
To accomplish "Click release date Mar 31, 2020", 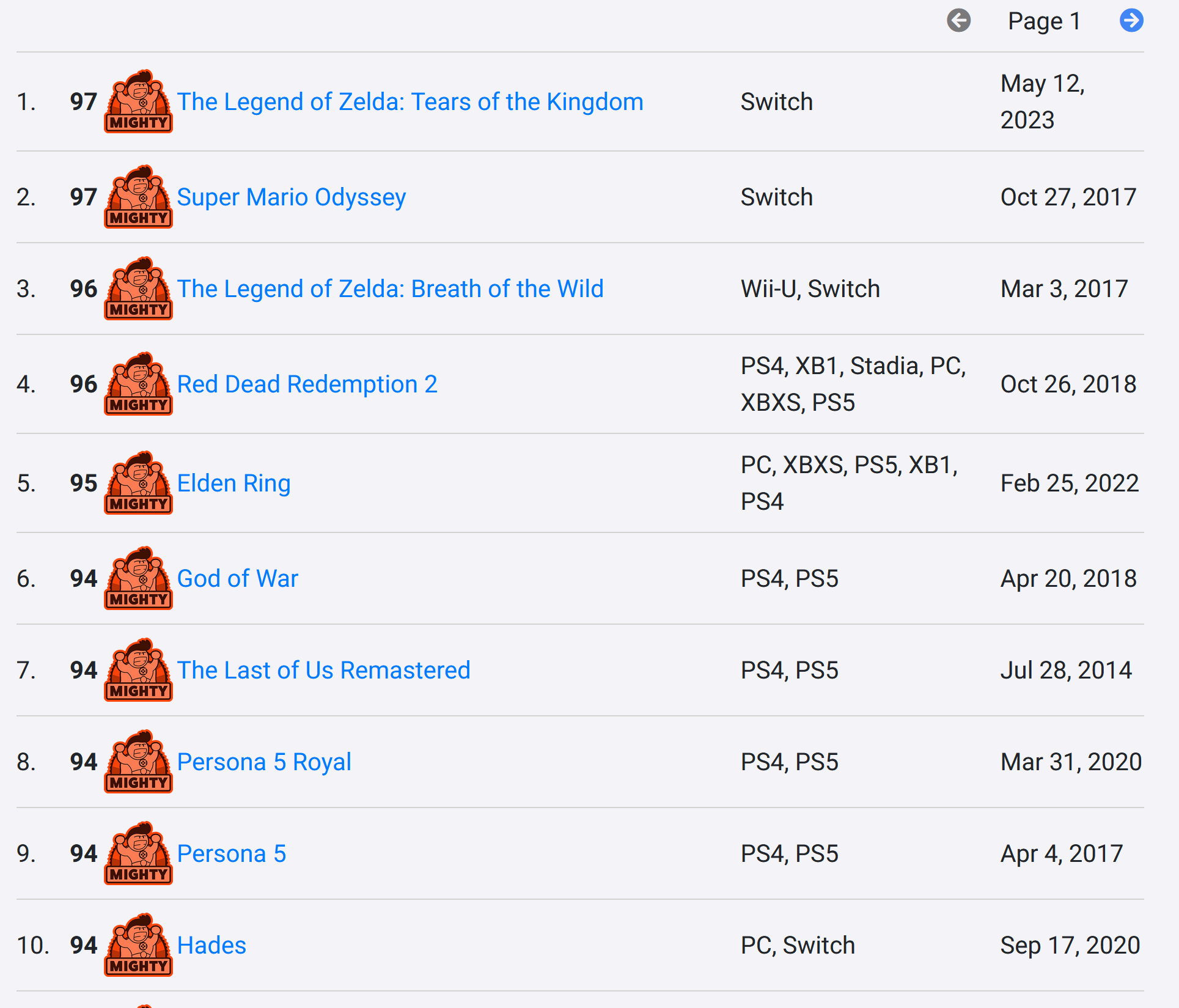I will tap(1071, 762).
